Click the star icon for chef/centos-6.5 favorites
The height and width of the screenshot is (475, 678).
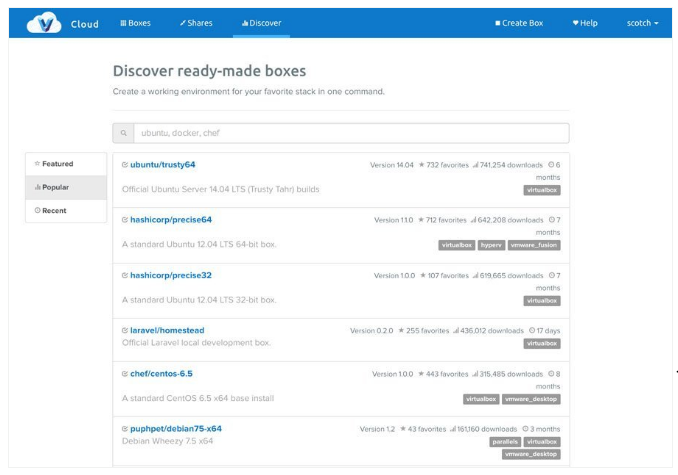tap(421, 373)
